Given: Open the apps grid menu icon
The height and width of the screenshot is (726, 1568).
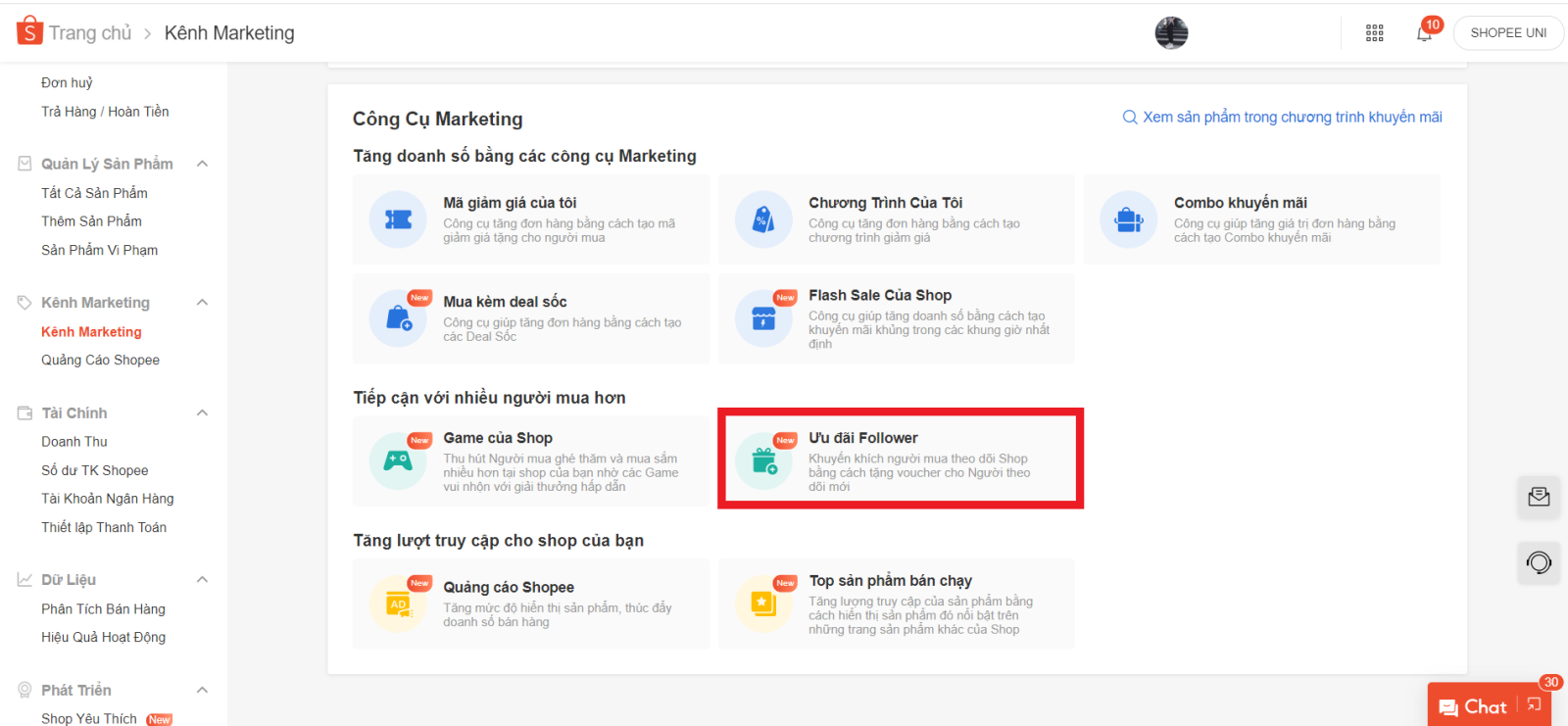Looking at the screenshot, I should pyautogui.click(x=1374, y=33).
